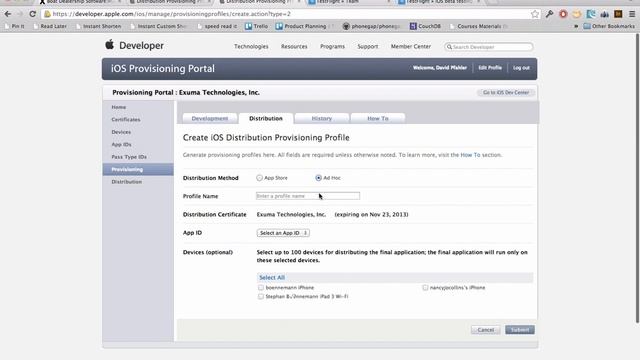
Task: Open the Read Later bookmarklet
Action: (x=49, y=26)
